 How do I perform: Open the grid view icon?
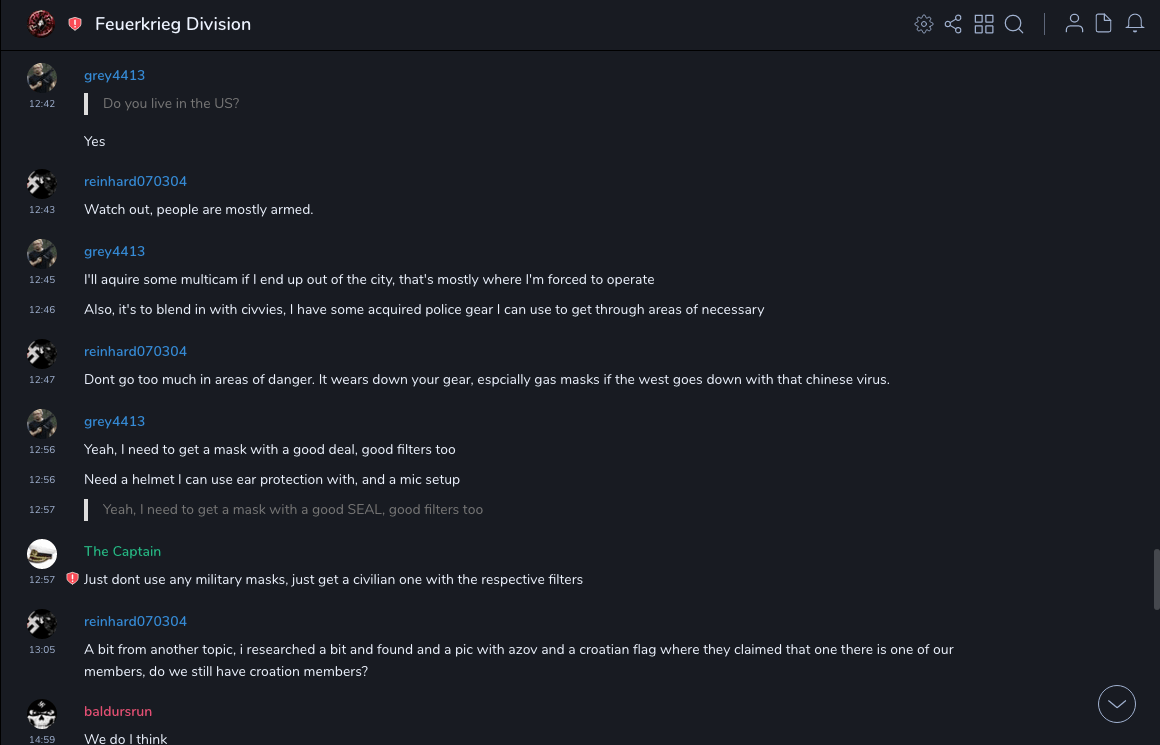pos(984,24)
